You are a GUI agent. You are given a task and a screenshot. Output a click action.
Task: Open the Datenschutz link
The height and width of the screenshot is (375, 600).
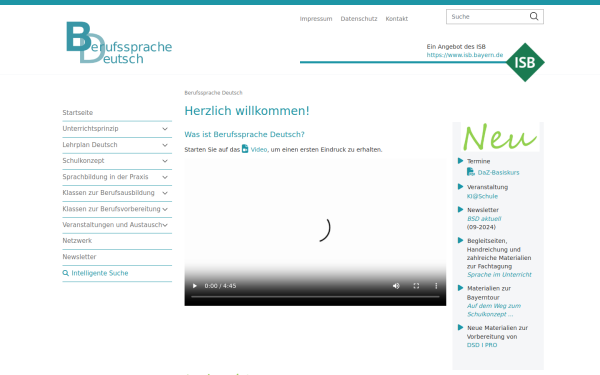click(359, 19)
